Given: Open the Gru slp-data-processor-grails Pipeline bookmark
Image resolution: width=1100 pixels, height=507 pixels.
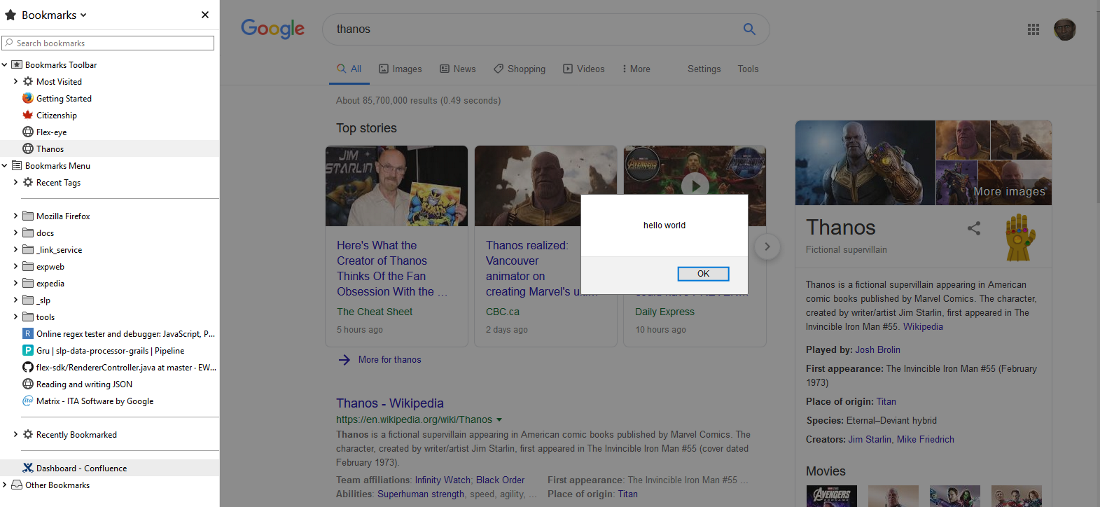Looking at the screenshot, I should click(x=110, y=351).
